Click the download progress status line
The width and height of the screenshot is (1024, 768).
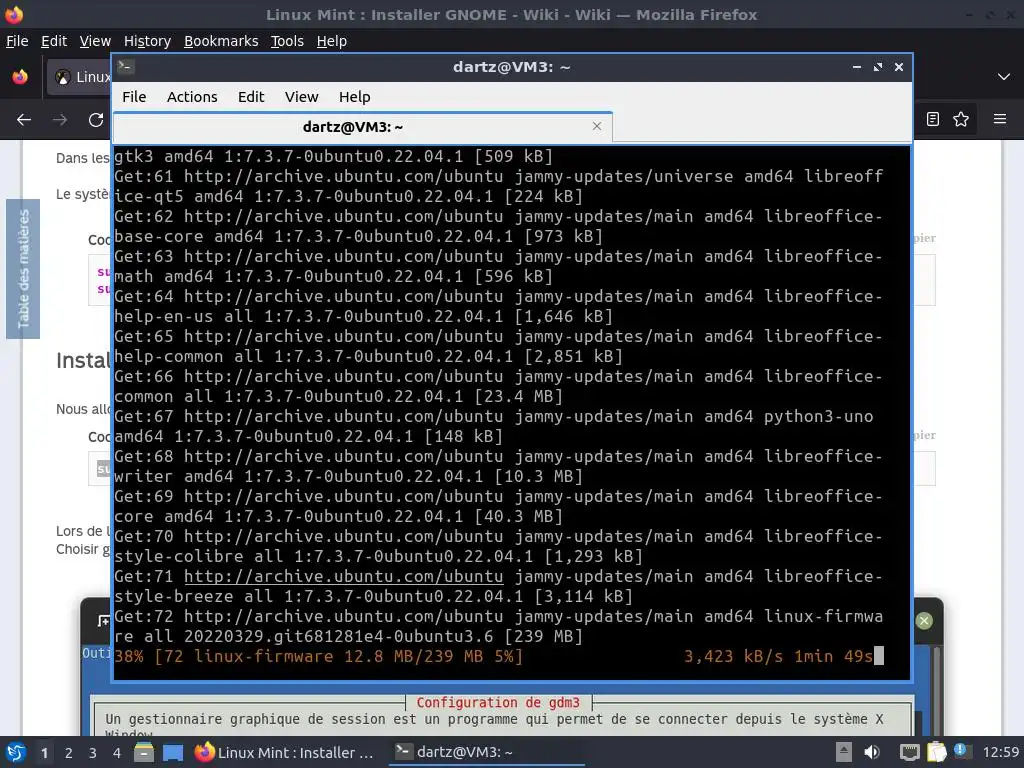(x=499, y=656)
